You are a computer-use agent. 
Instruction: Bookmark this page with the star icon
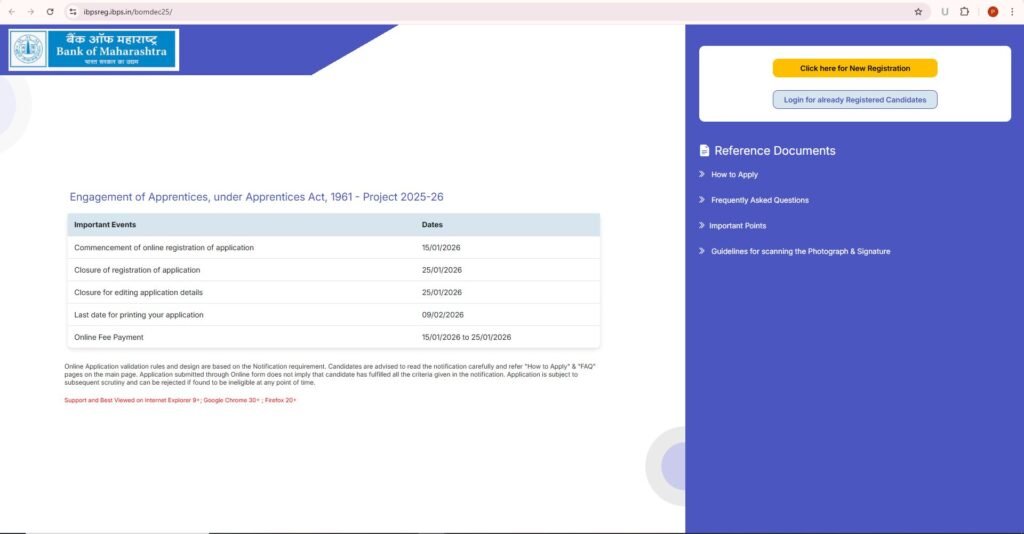[918, 11]
